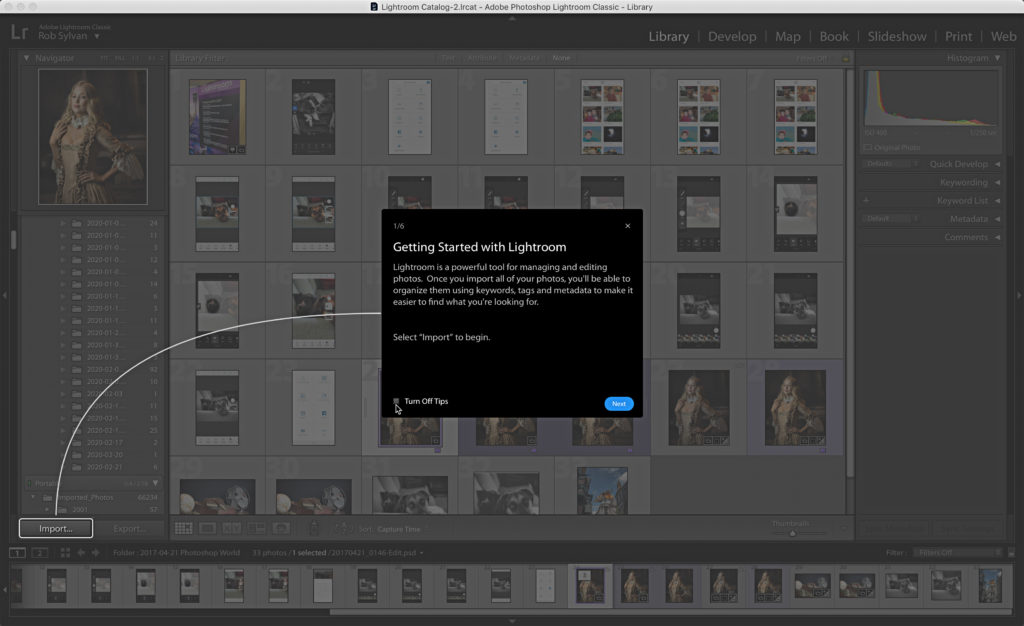Image resolution: width=1024 pixels, height=626 pixels.
Task: Collapse the Navigator panel
Action: coord(26,58)
